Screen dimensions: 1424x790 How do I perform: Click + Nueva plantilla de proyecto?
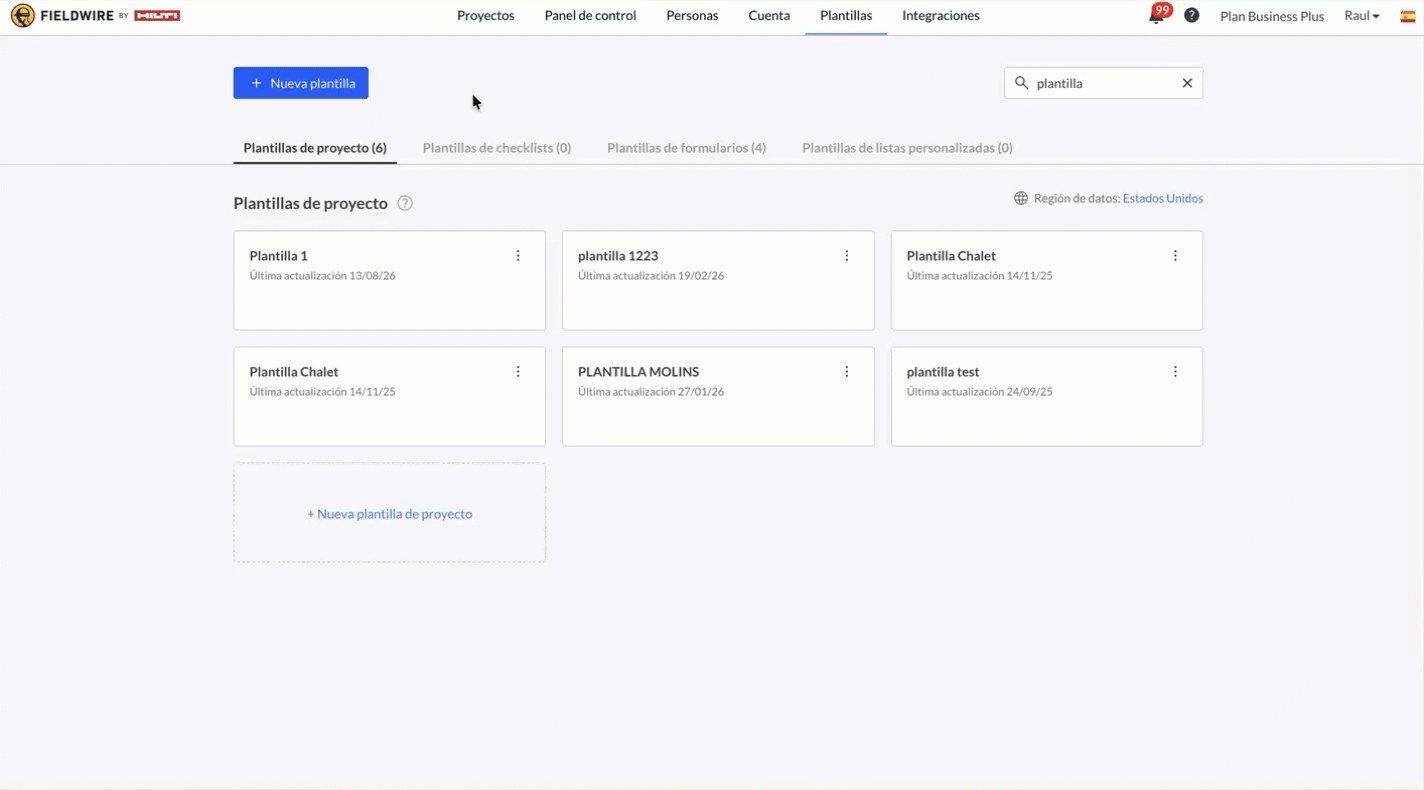[x=390, y=514]
